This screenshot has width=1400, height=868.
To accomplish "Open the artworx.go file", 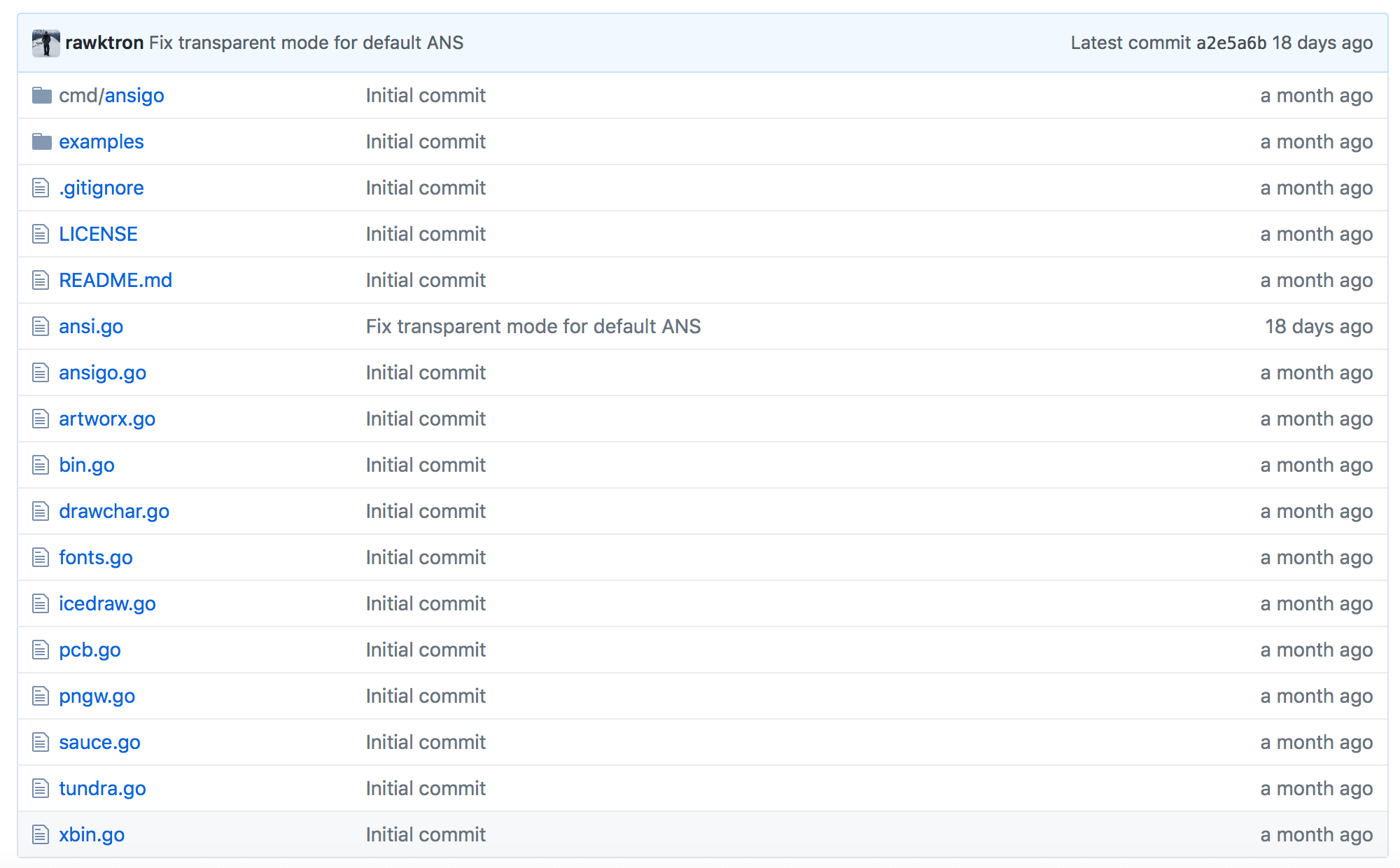I will pyautogui.click(x=106, y=419).
